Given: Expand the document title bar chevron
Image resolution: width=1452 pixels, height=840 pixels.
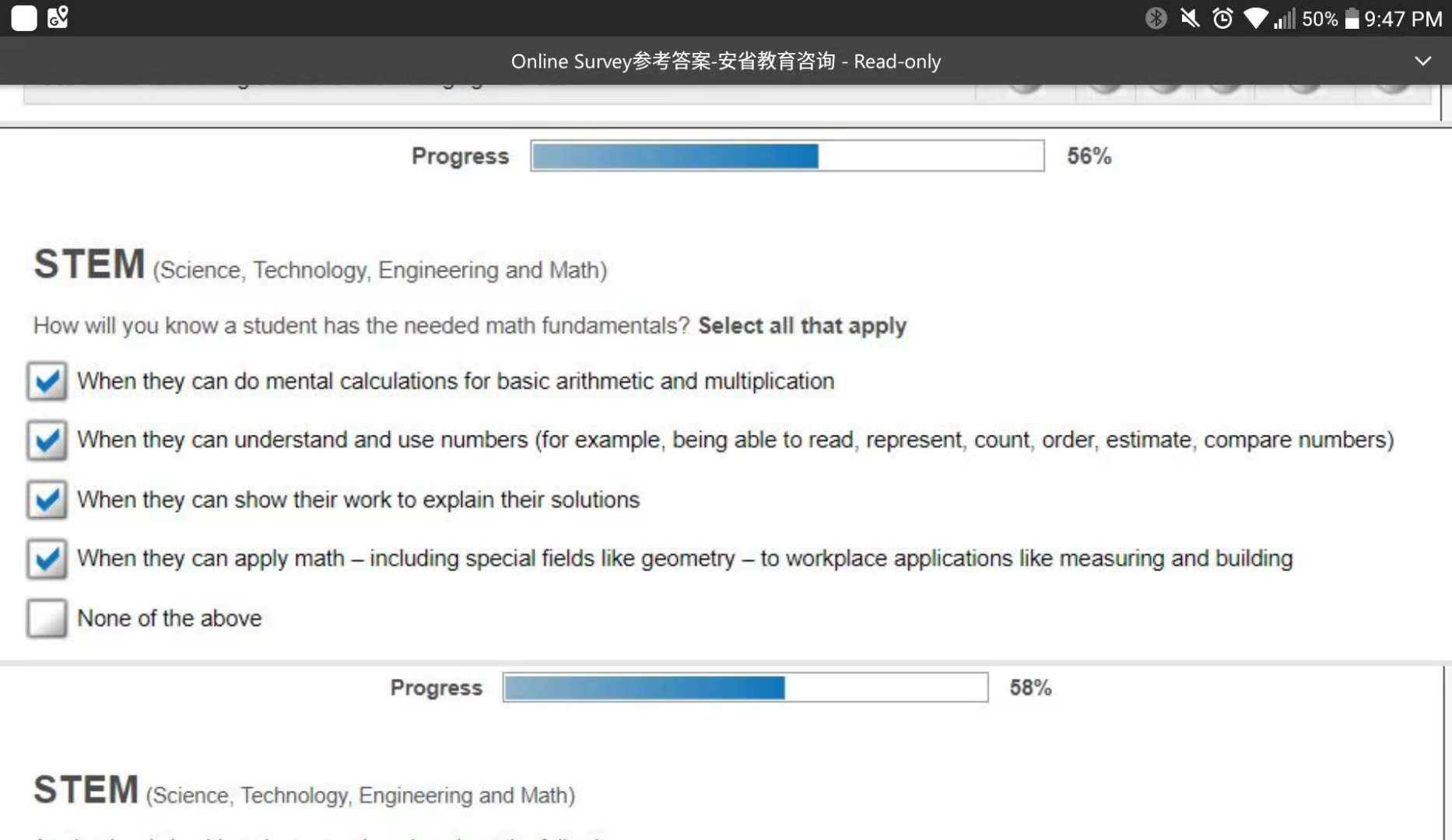Looking at the screenshot, I should click(x=1422, y=61).
